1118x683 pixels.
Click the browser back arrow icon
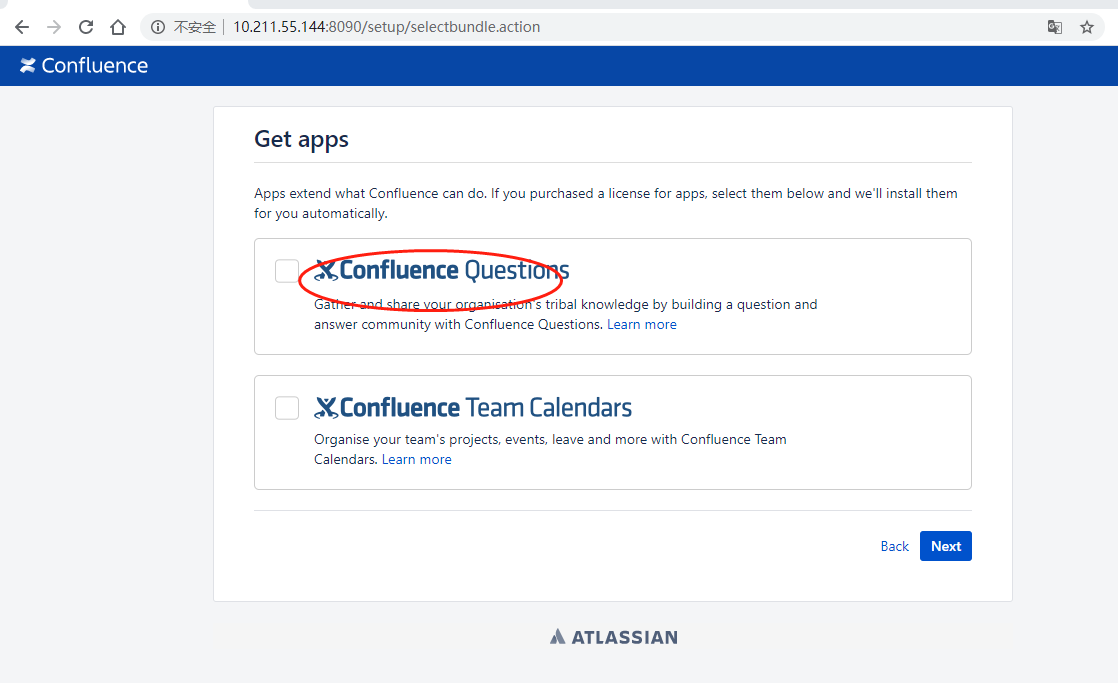click(21, 27)
